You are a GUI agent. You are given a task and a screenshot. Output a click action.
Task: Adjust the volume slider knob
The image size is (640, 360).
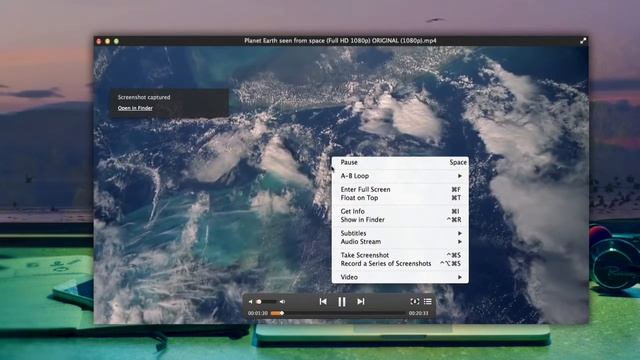pos(259,302)
